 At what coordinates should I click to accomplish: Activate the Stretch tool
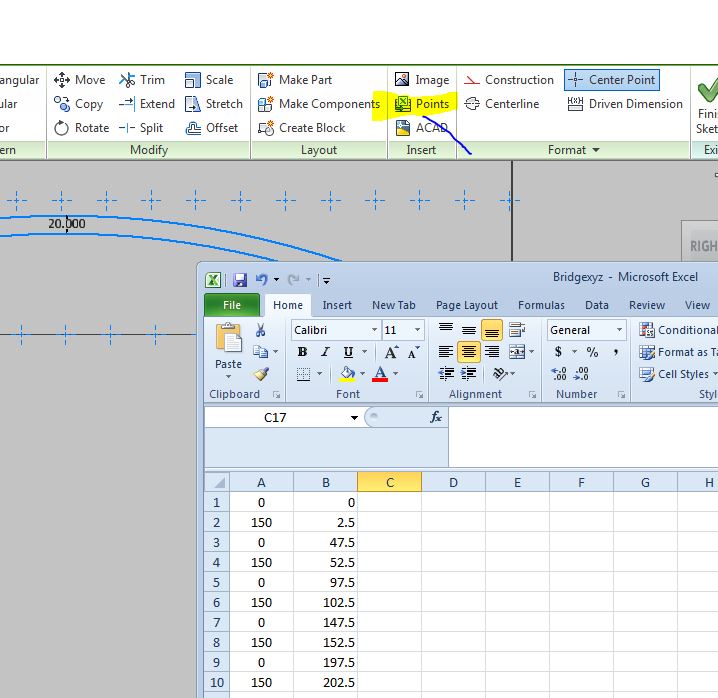tap(213, 104)
